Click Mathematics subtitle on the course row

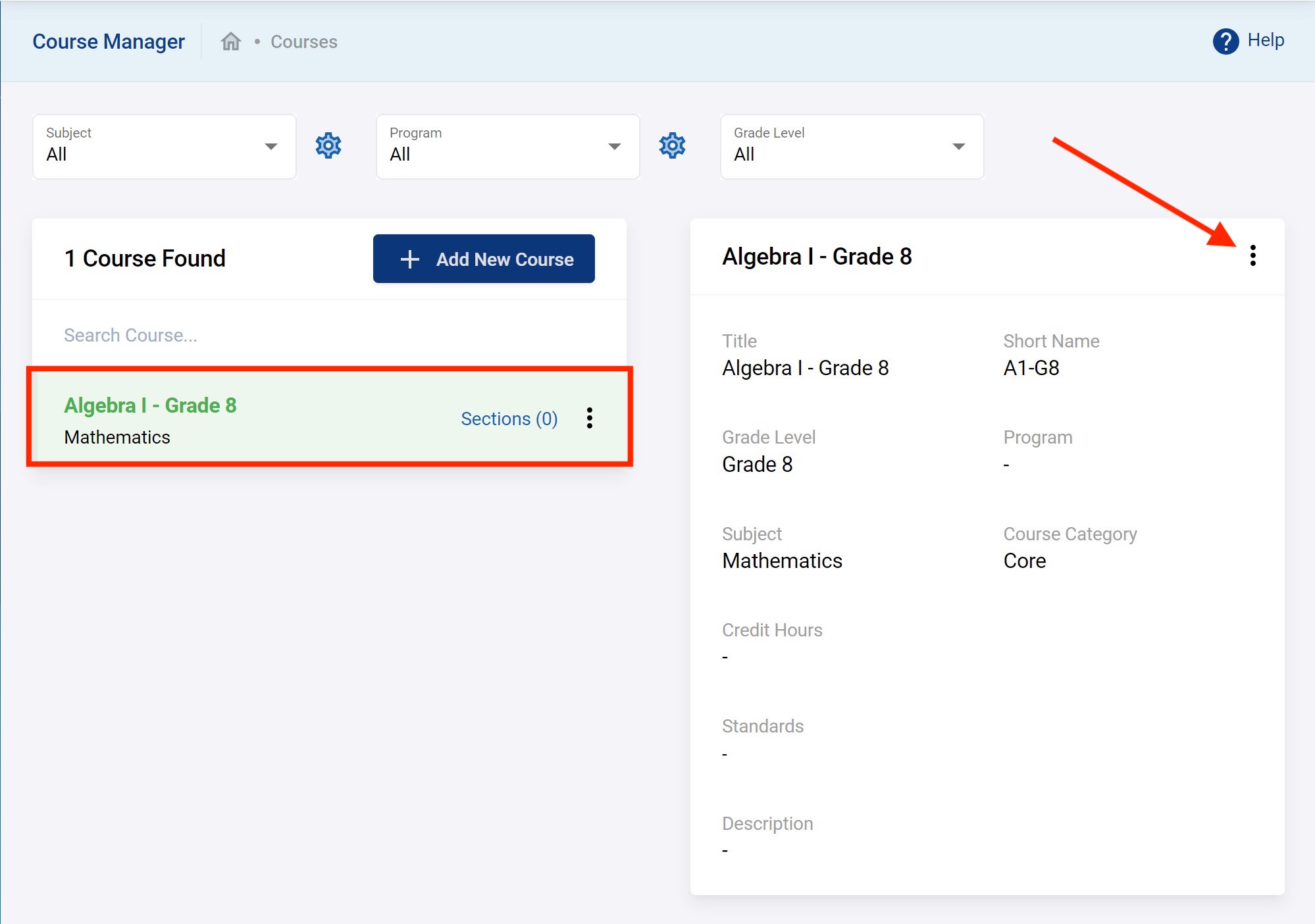(117, 437)
